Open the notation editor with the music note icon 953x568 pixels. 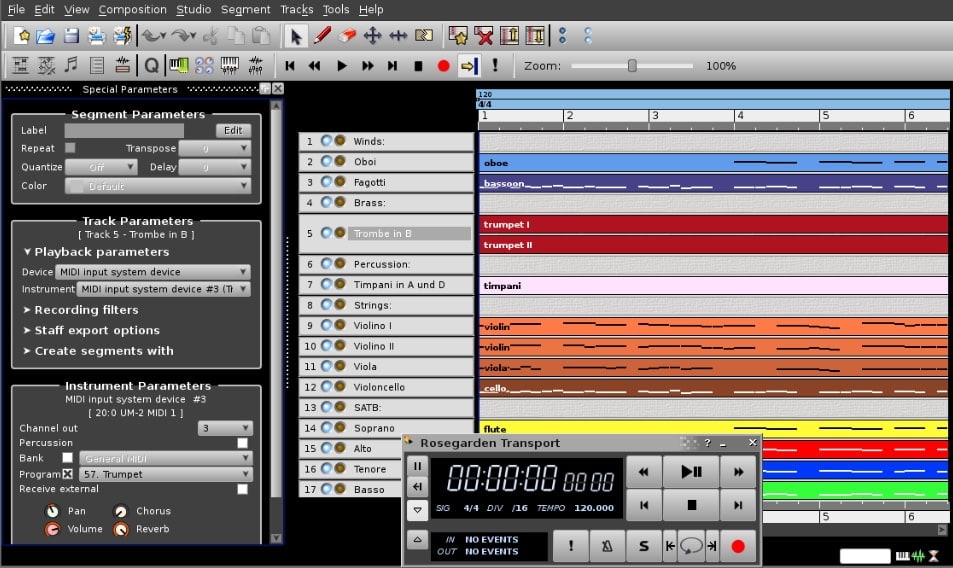tap(71, 64)
